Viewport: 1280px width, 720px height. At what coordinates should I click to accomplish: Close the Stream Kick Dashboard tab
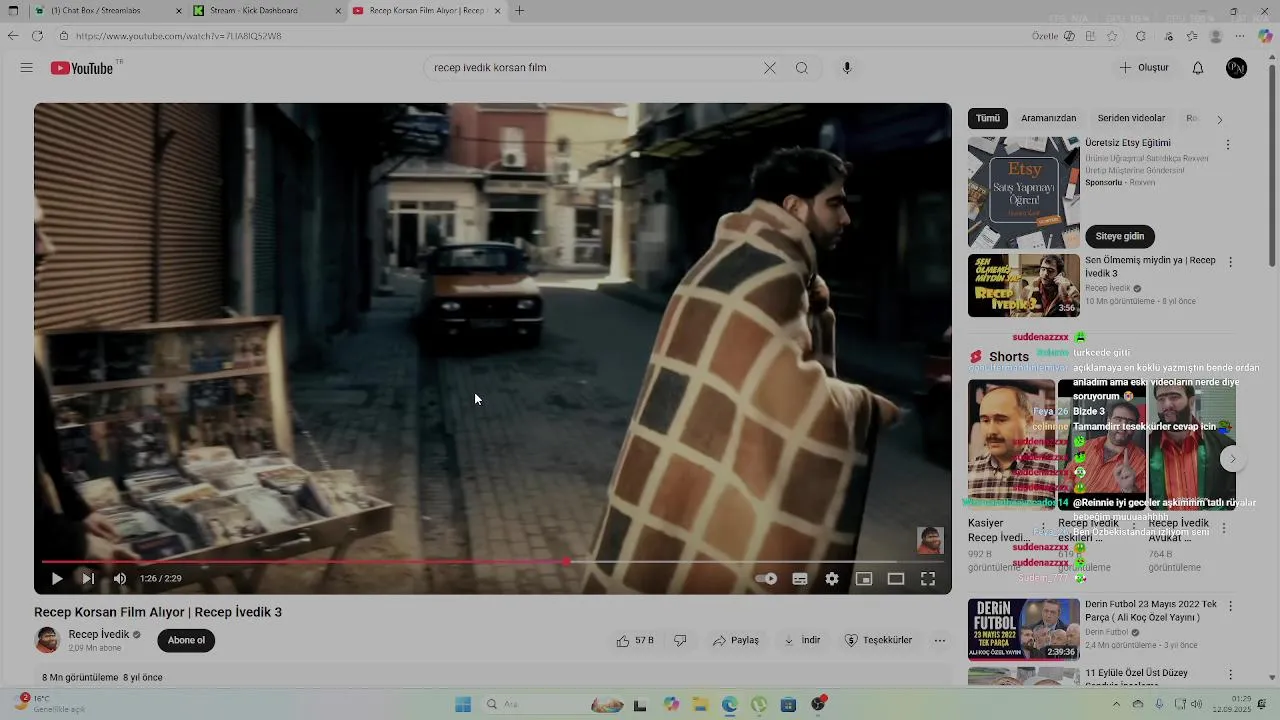pyautogui.click(x=338, y=10)
